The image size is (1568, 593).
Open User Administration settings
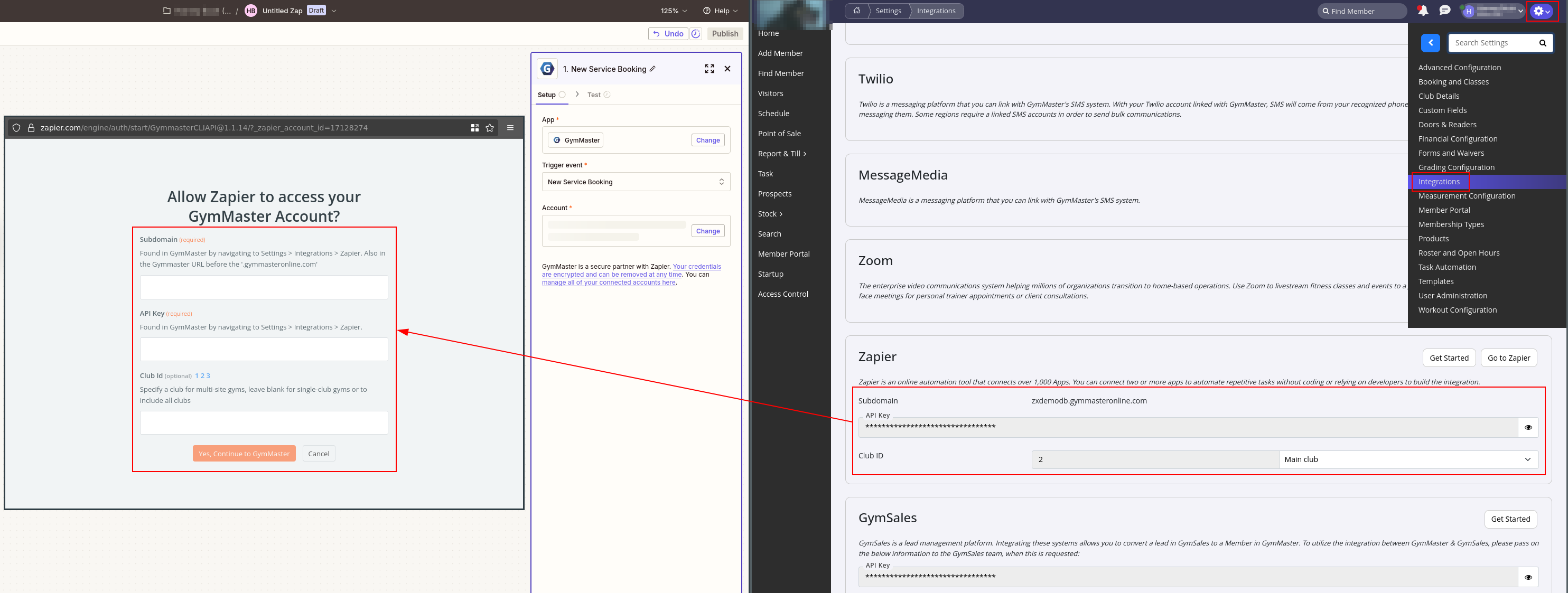1452,296
